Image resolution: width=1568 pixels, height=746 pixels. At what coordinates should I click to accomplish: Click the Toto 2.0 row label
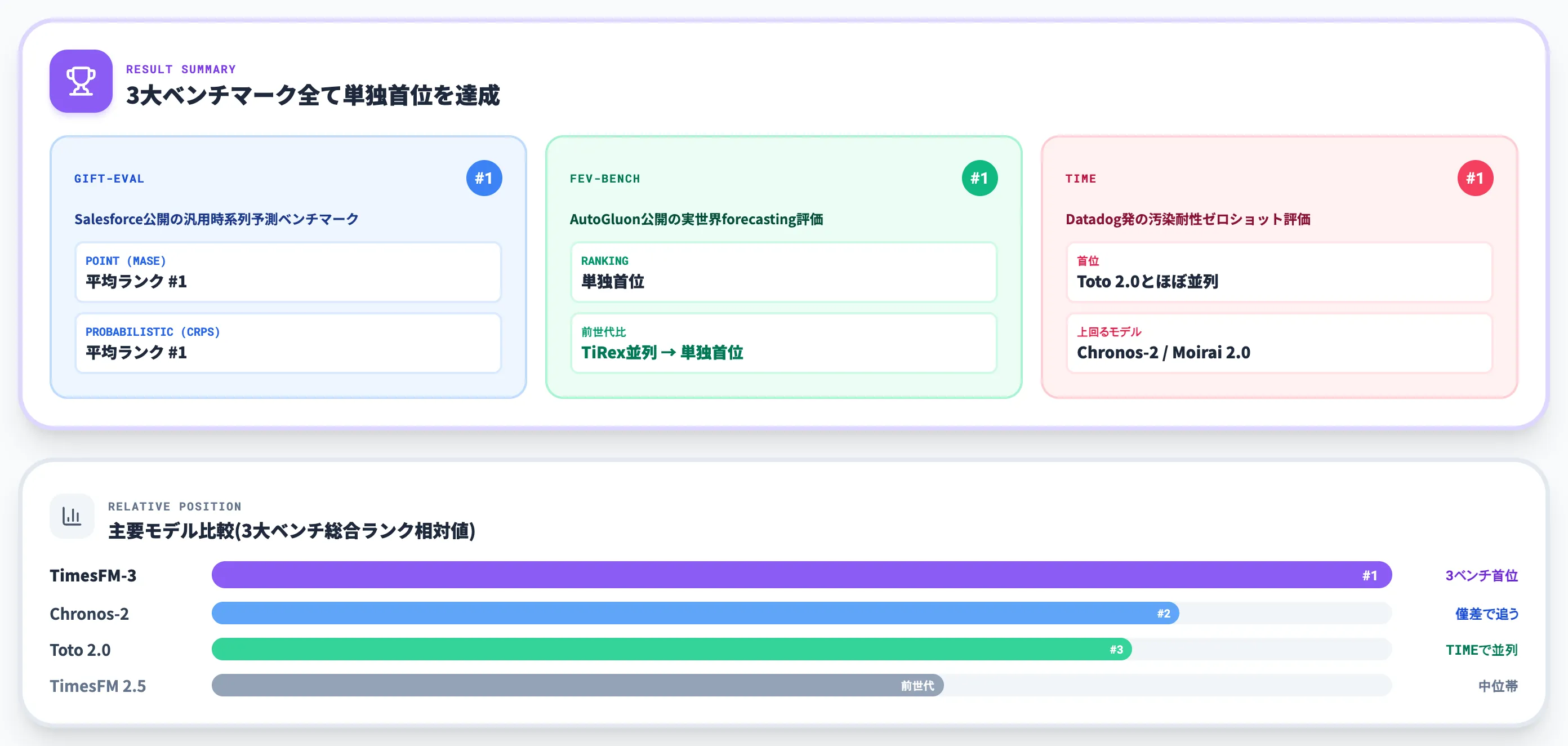tap(81, 650)
